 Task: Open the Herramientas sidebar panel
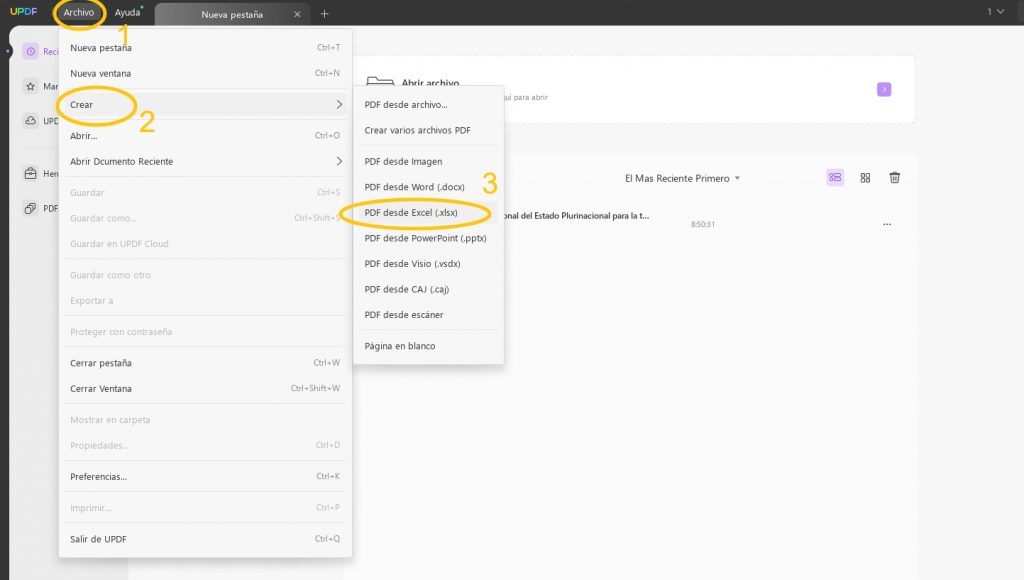click(32, 172)
